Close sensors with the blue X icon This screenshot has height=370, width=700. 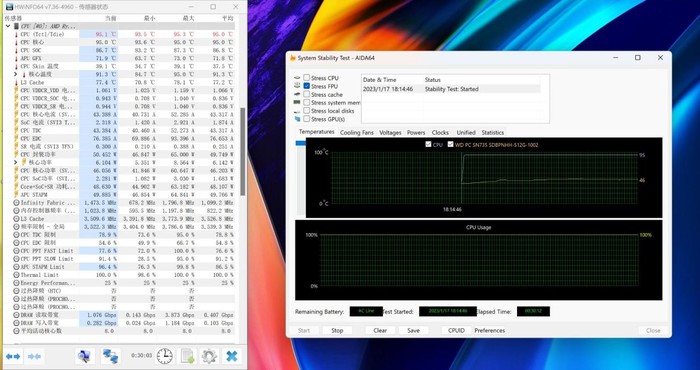[x=232, y=356]
